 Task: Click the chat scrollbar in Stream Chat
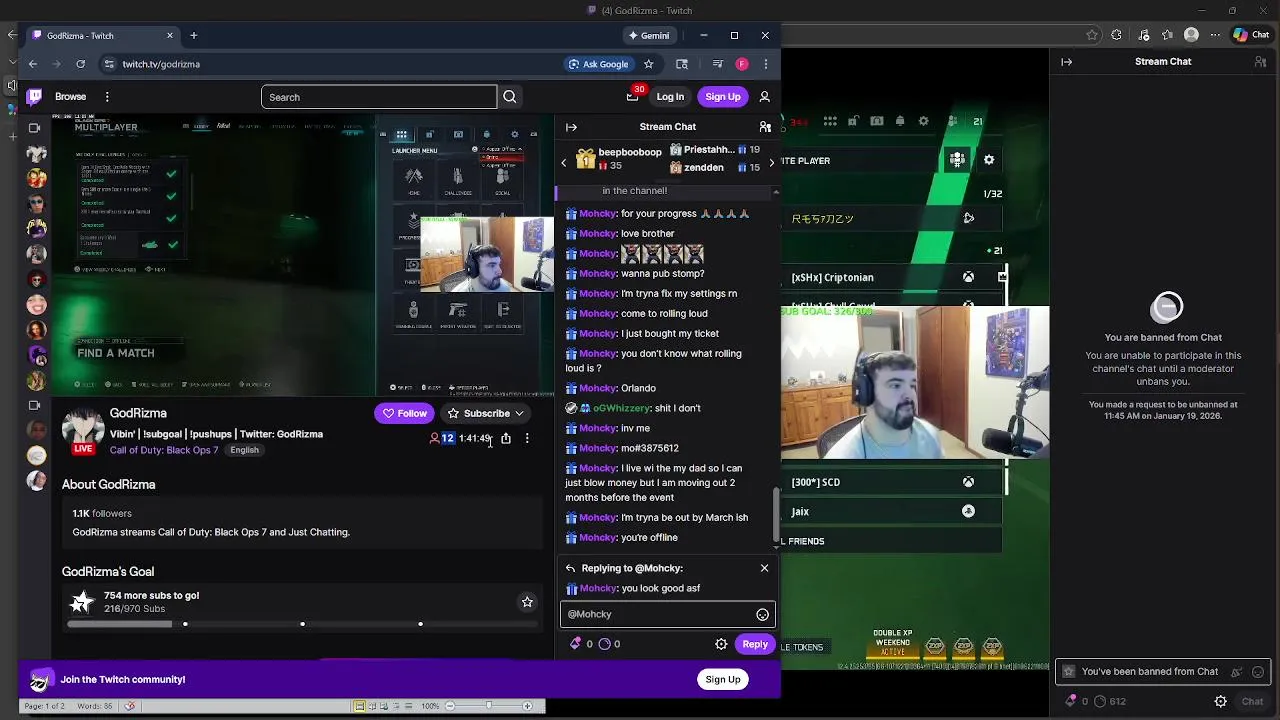click(777, 517)
